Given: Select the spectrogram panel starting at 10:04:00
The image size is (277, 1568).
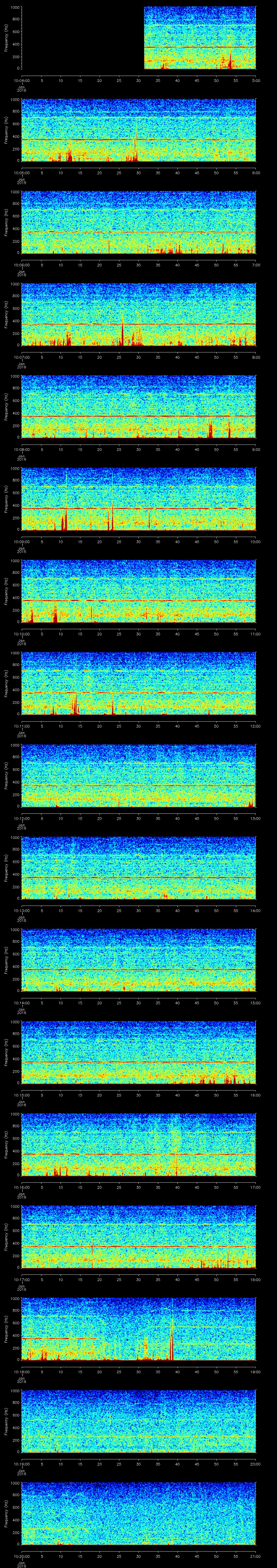Looking at the screenshot, I should click(139, 38).
